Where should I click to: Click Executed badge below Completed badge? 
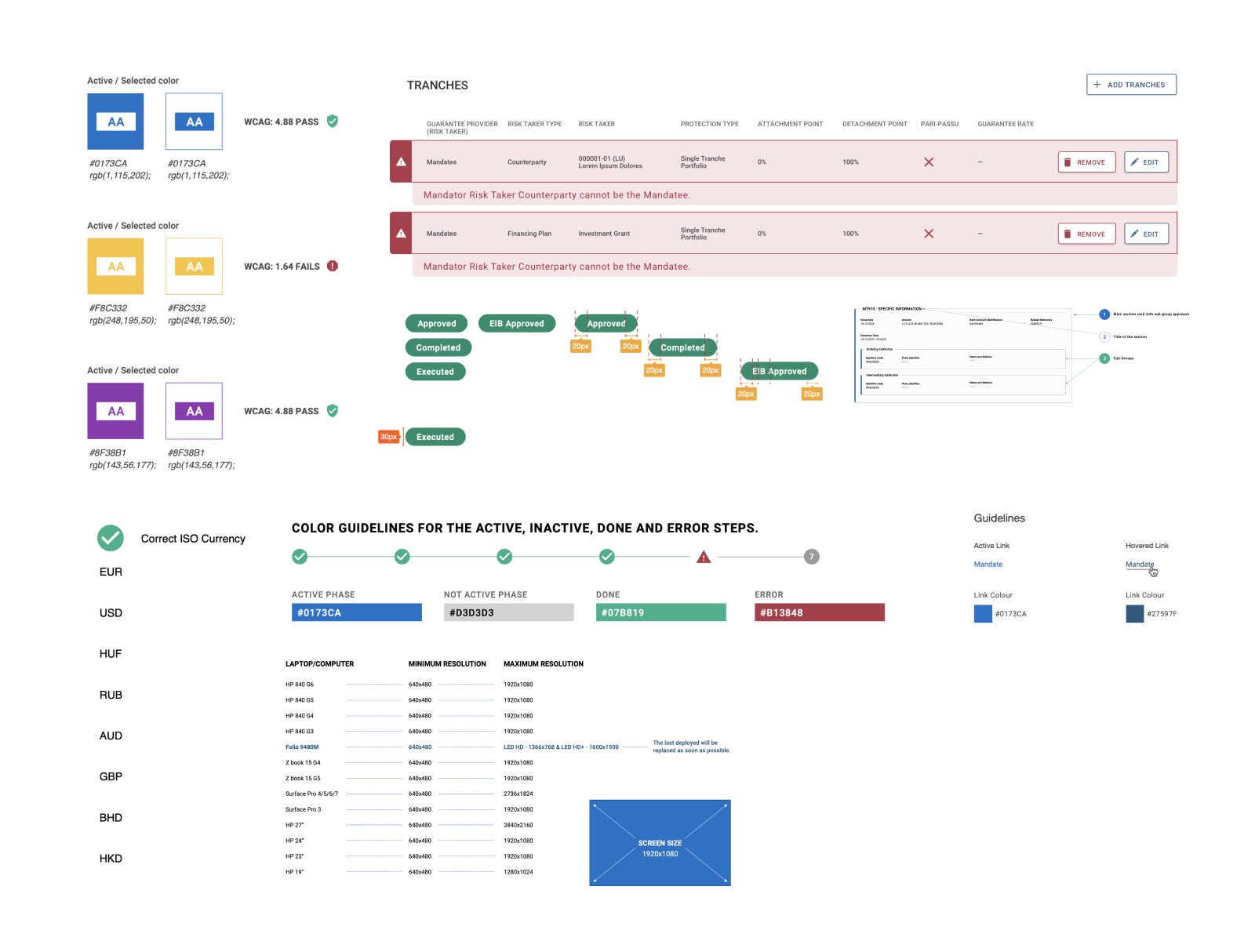(435, 372)
